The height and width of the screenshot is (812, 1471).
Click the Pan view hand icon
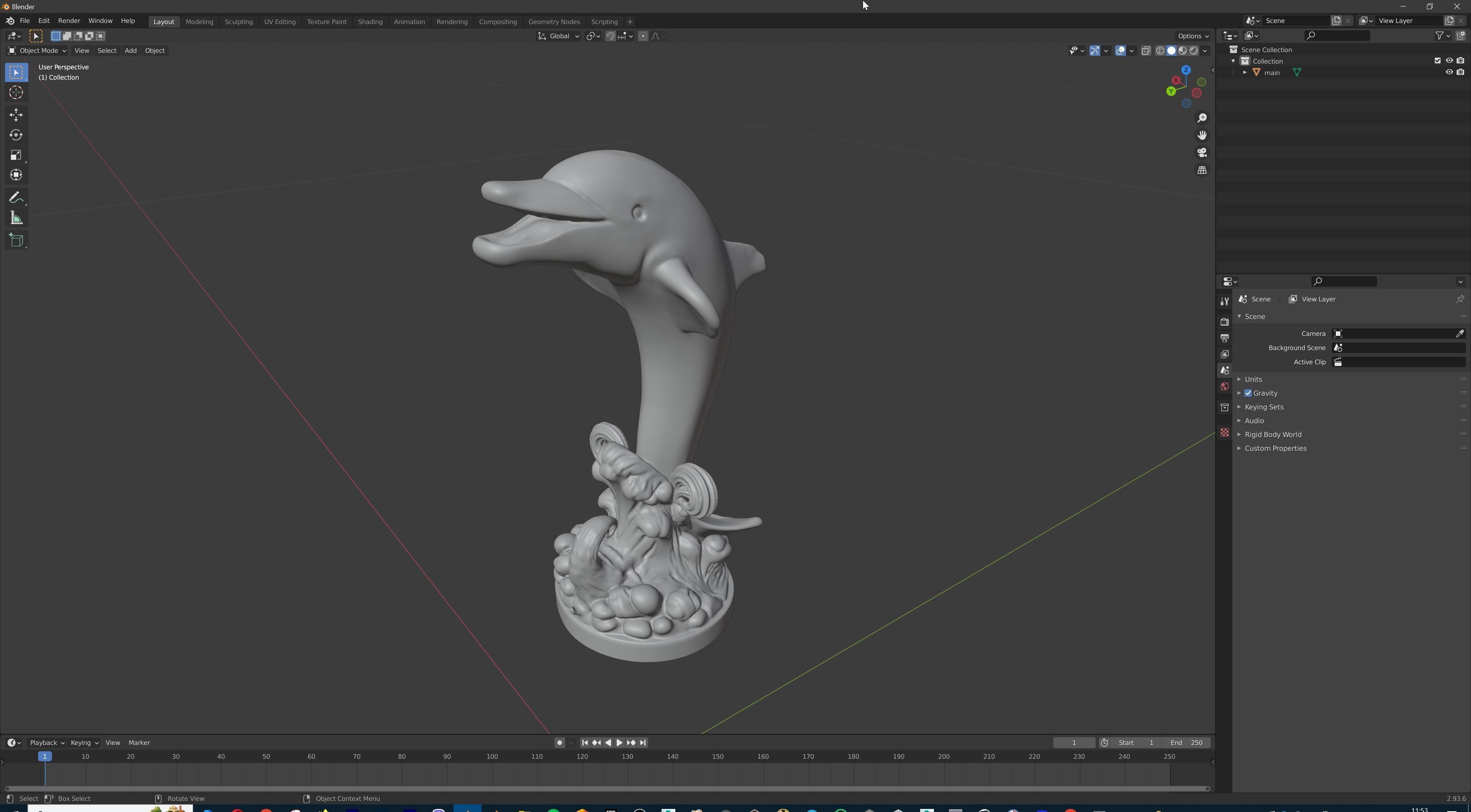1202,135
